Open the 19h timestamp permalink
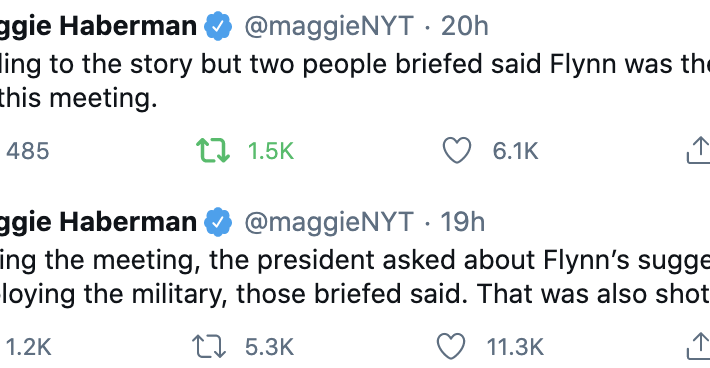Viewport: 710px width, 368px height. 462,222
